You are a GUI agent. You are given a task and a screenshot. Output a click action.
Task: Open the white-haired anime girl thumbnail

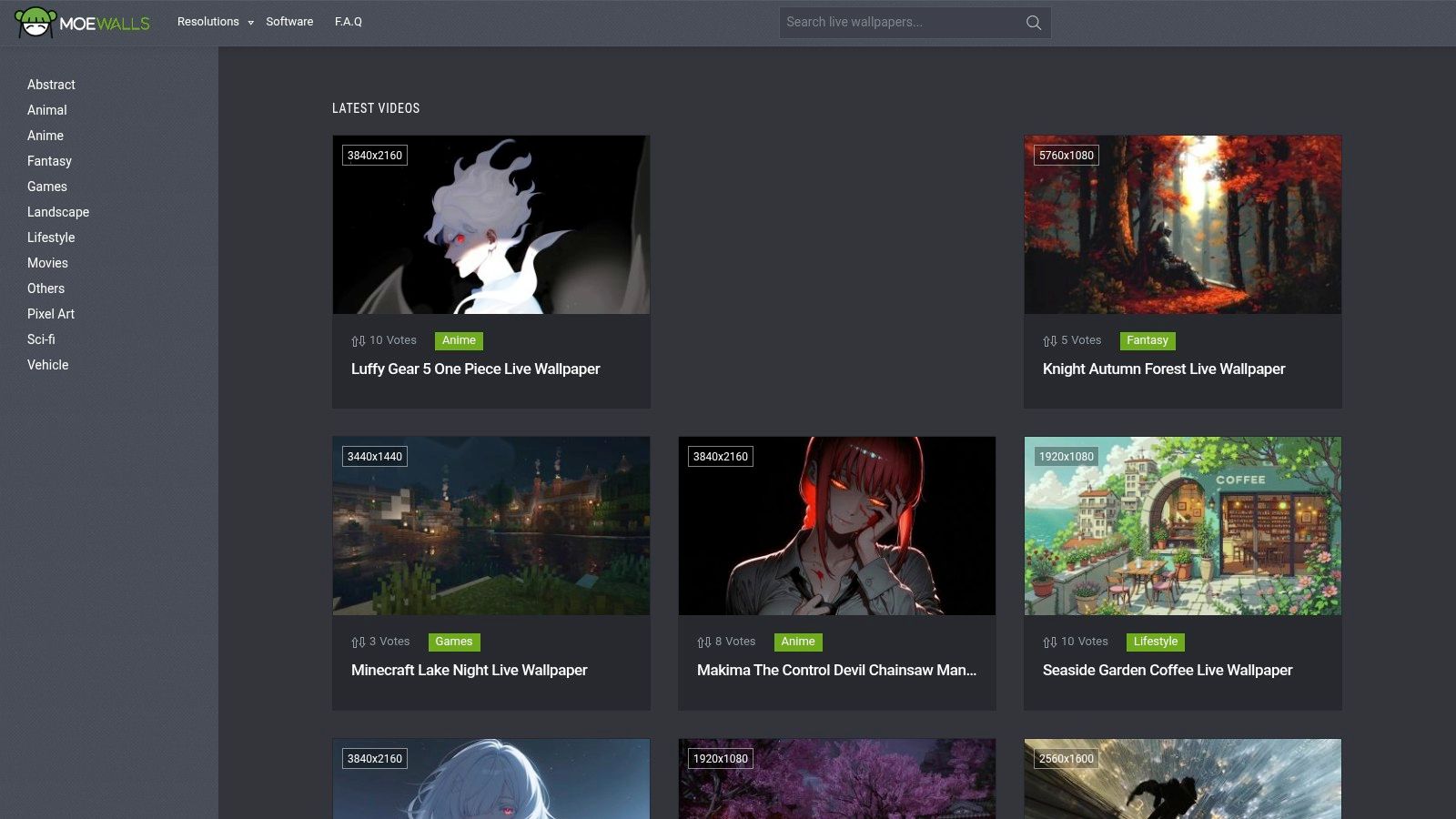pyautogui.click(x=491, y=779)
